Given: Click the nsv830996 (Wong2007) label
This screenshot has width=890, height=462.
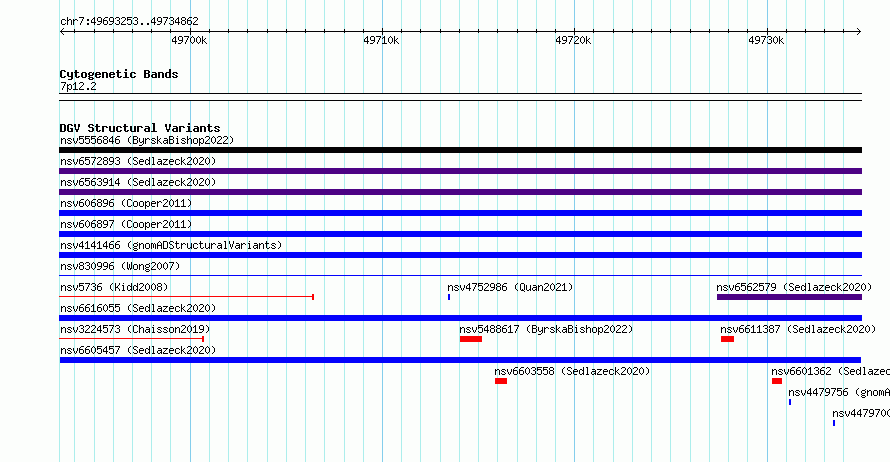Looking at the screenshot, I should 120,266.
